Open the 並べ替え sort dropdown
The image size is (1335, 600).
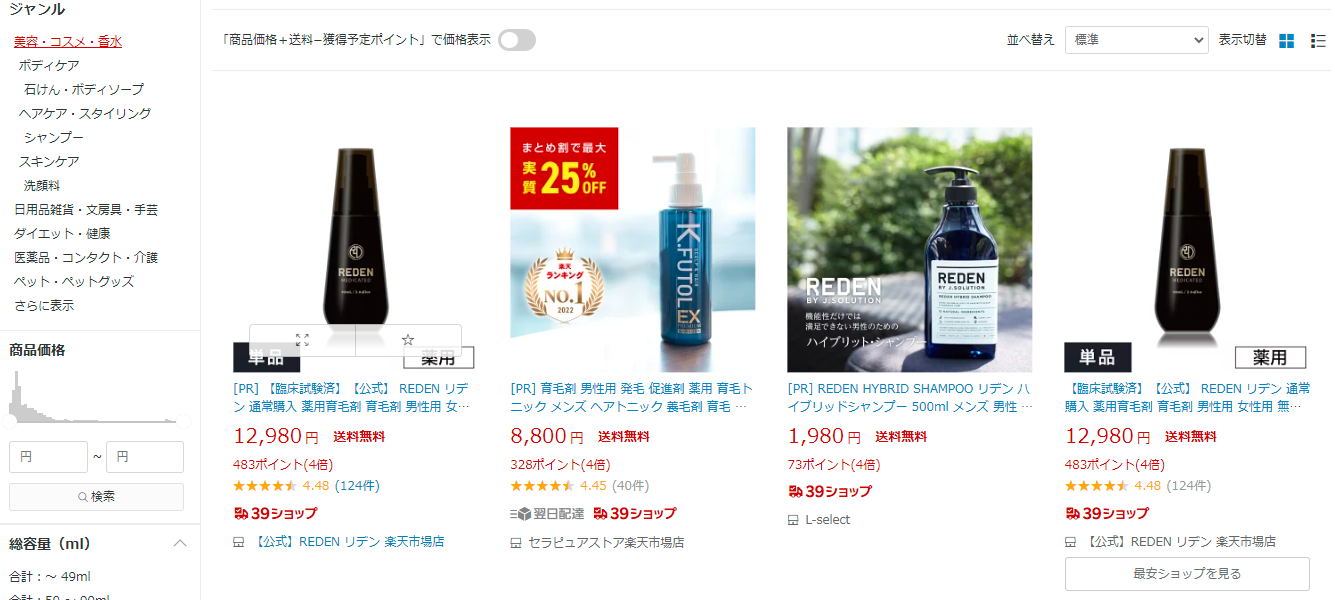[x=1137, y=40]
